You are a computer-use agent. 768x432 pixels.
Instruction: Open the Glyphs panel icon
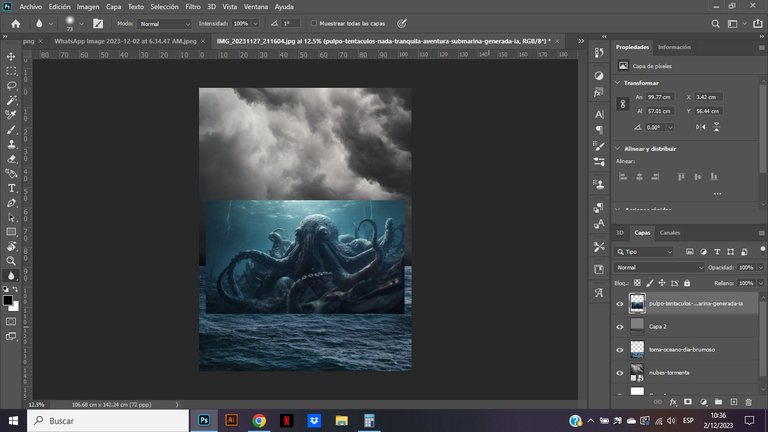coord(599,292)
